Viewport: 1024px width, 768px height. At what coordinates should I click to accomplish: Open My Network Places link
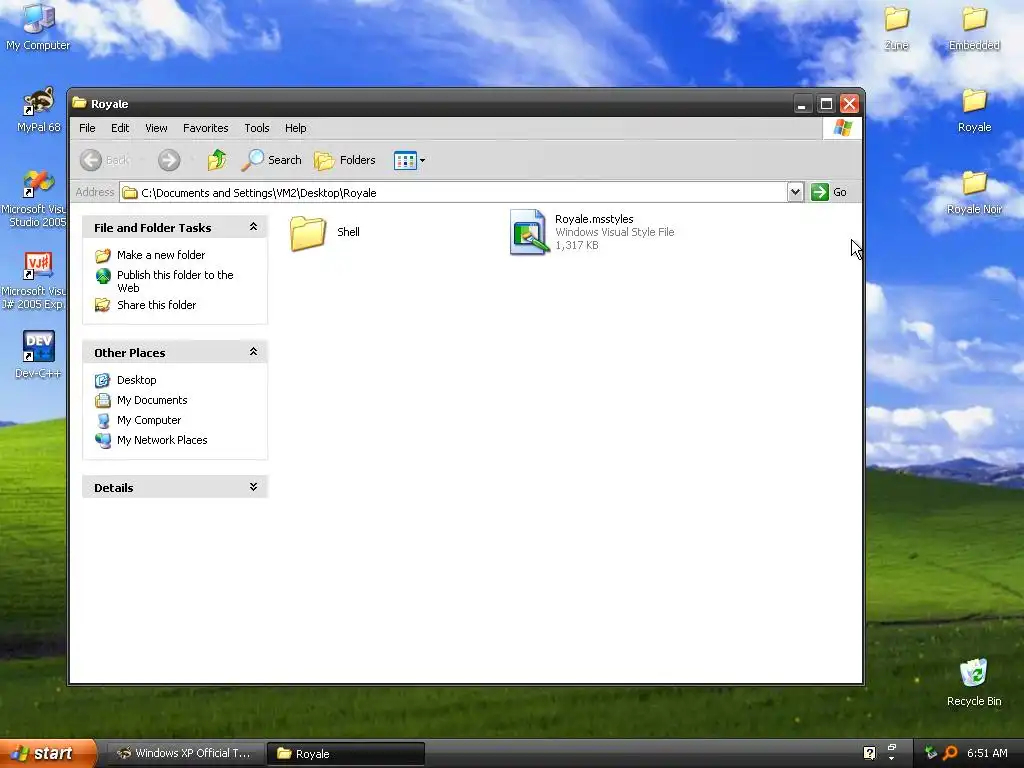162,440
